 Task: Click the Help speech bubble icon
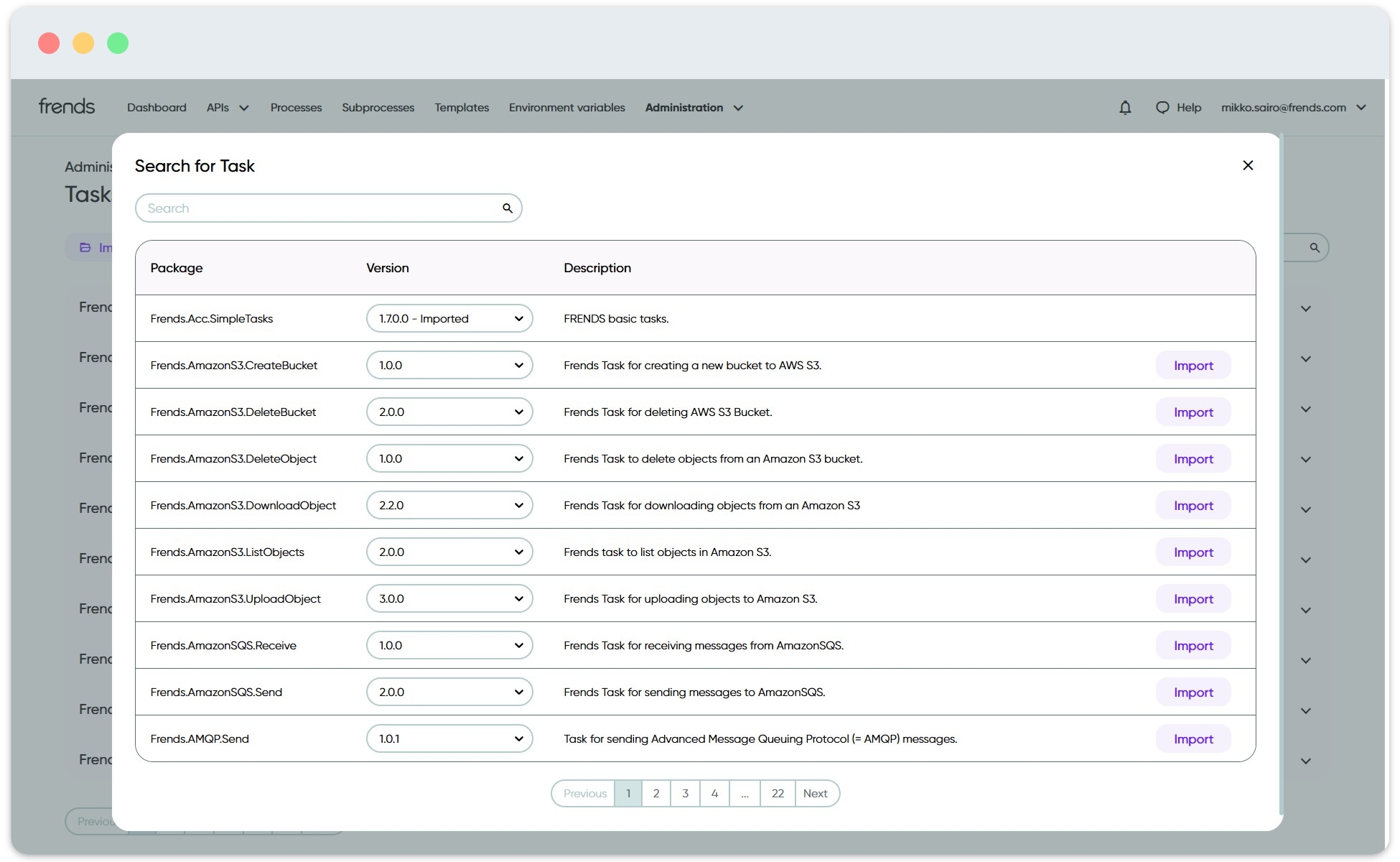[x=1162, y=108]
